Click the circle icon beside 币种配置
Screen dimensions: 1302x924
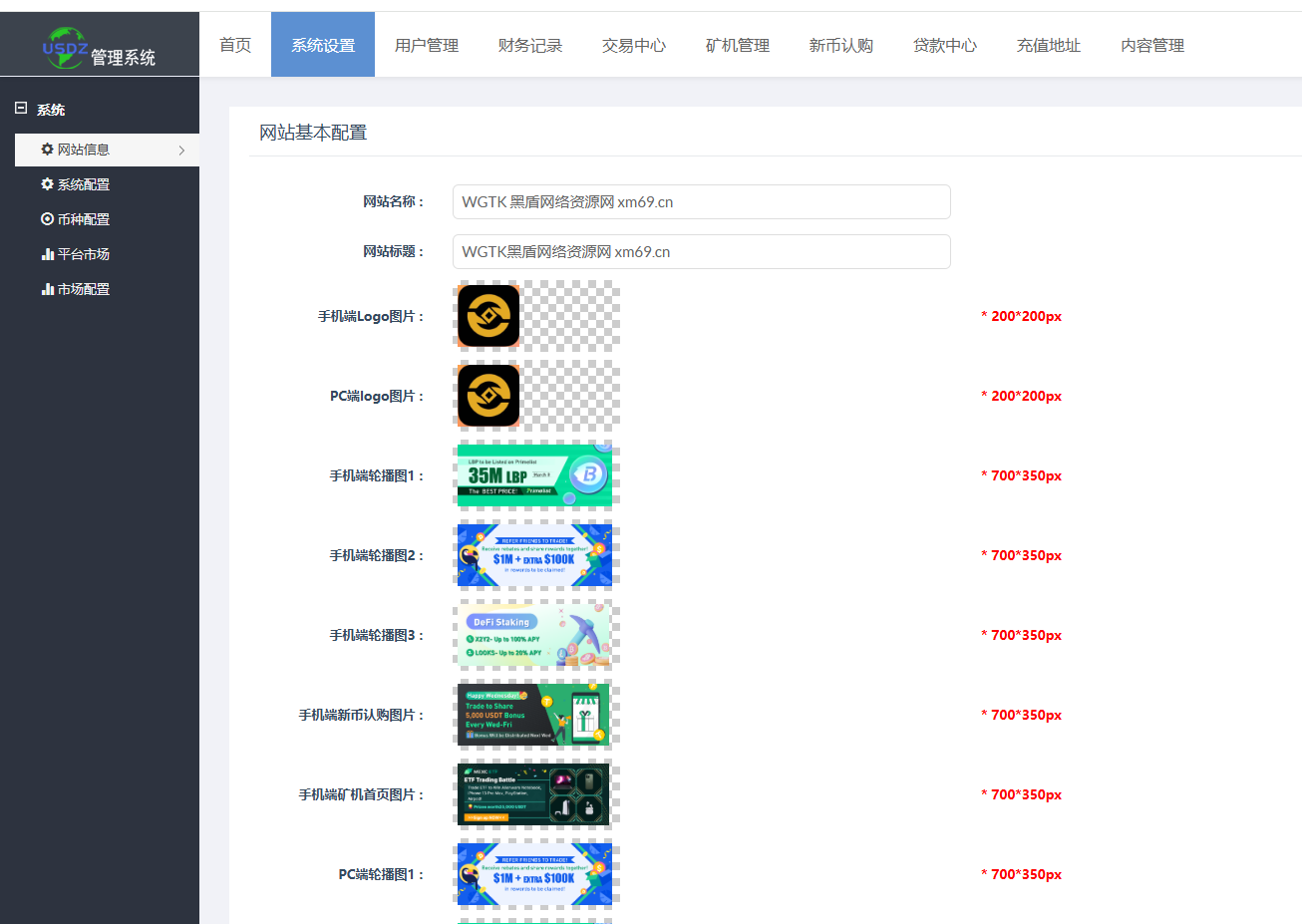[47, 219]
